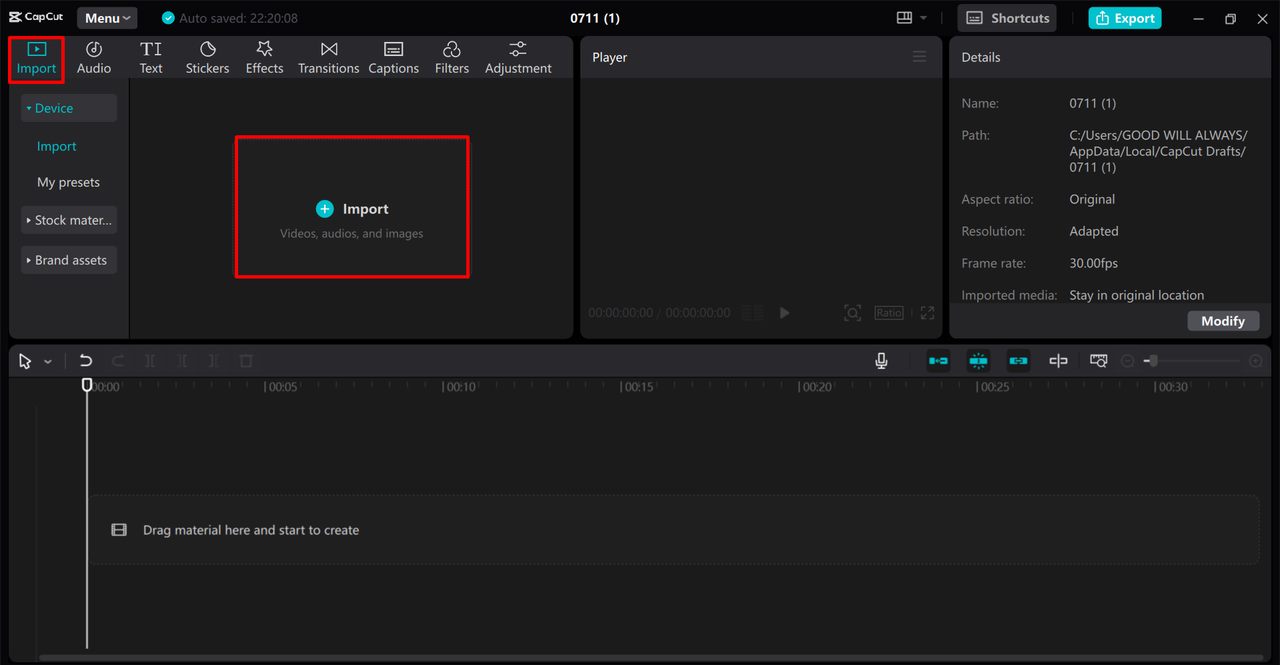Toggle the Player fullscreen icon
This screenshot has width=1280, height=665.
click(x=927, y=313)
